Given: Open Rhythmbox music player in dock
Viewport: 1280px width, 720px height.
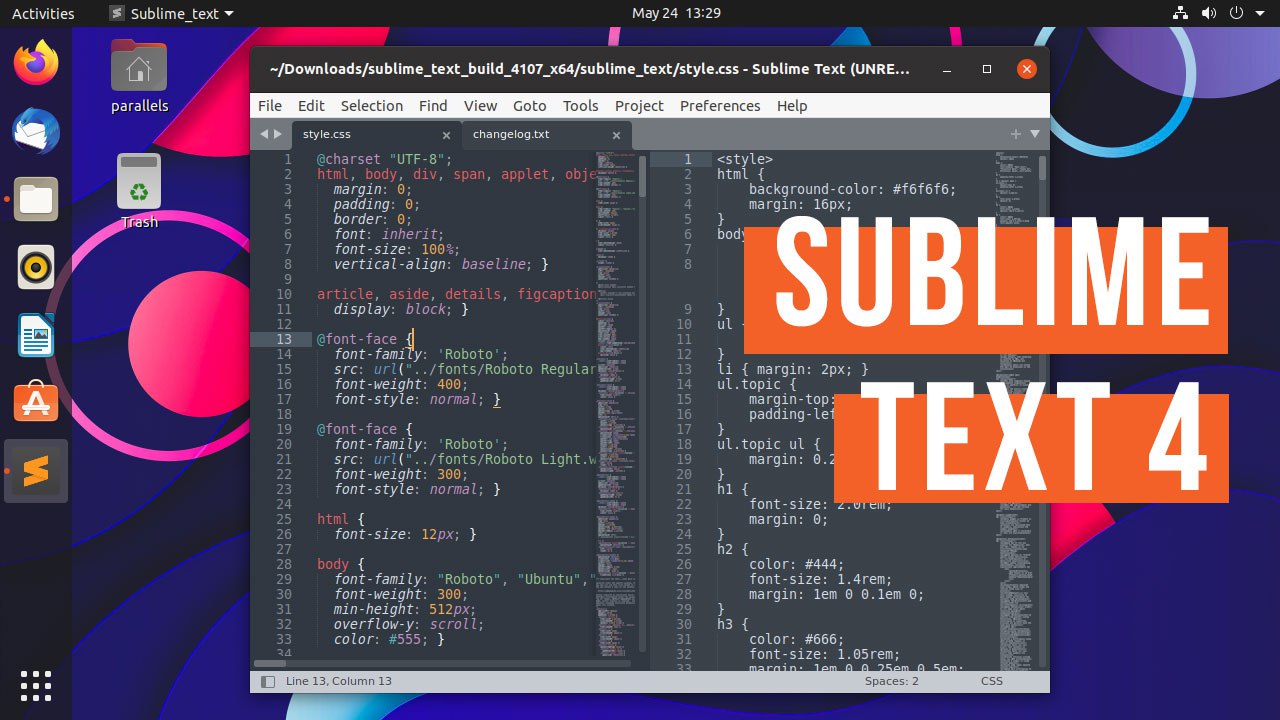Looking at the screenshot, I should tap(36, 267).
